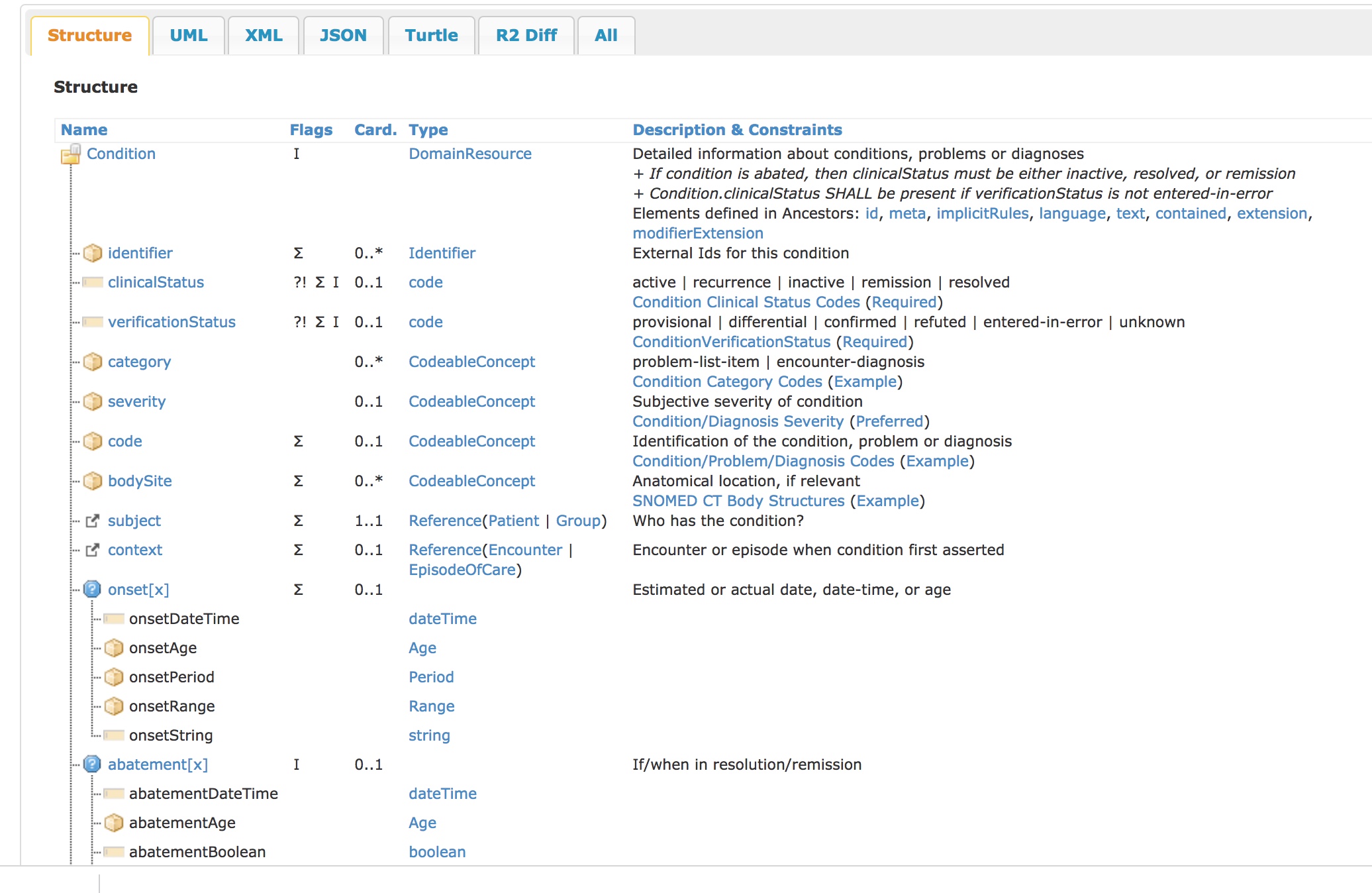Click the choice-type question mark icon on onset[x]

click(x=92, y=589)
